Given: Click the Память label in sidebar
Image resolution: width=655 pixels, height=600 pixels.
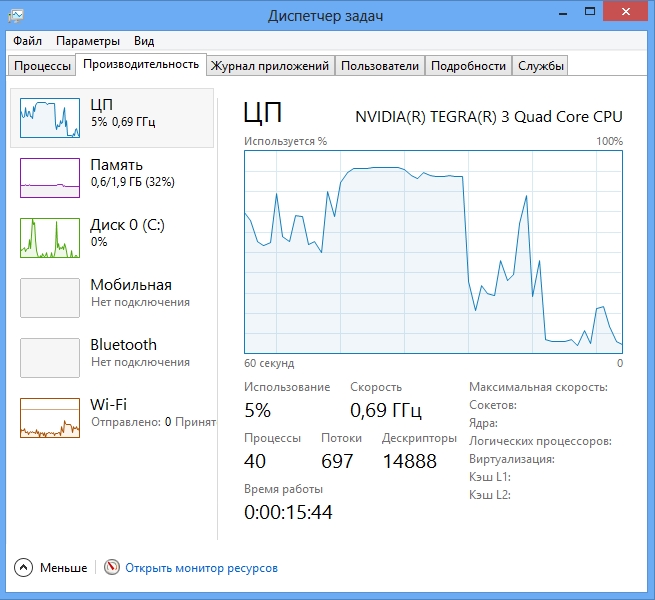Looking at the screenshot, I should 117,165.
